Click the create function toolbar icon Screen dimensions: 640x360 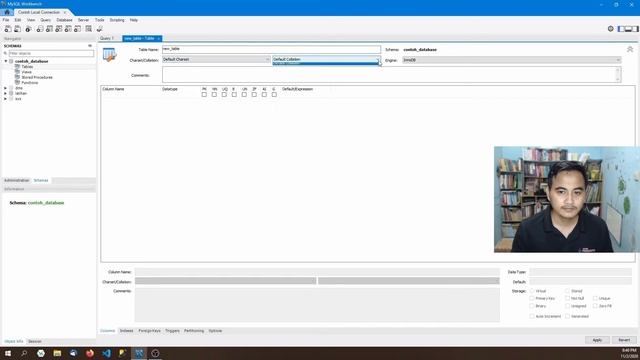point(78,29)
